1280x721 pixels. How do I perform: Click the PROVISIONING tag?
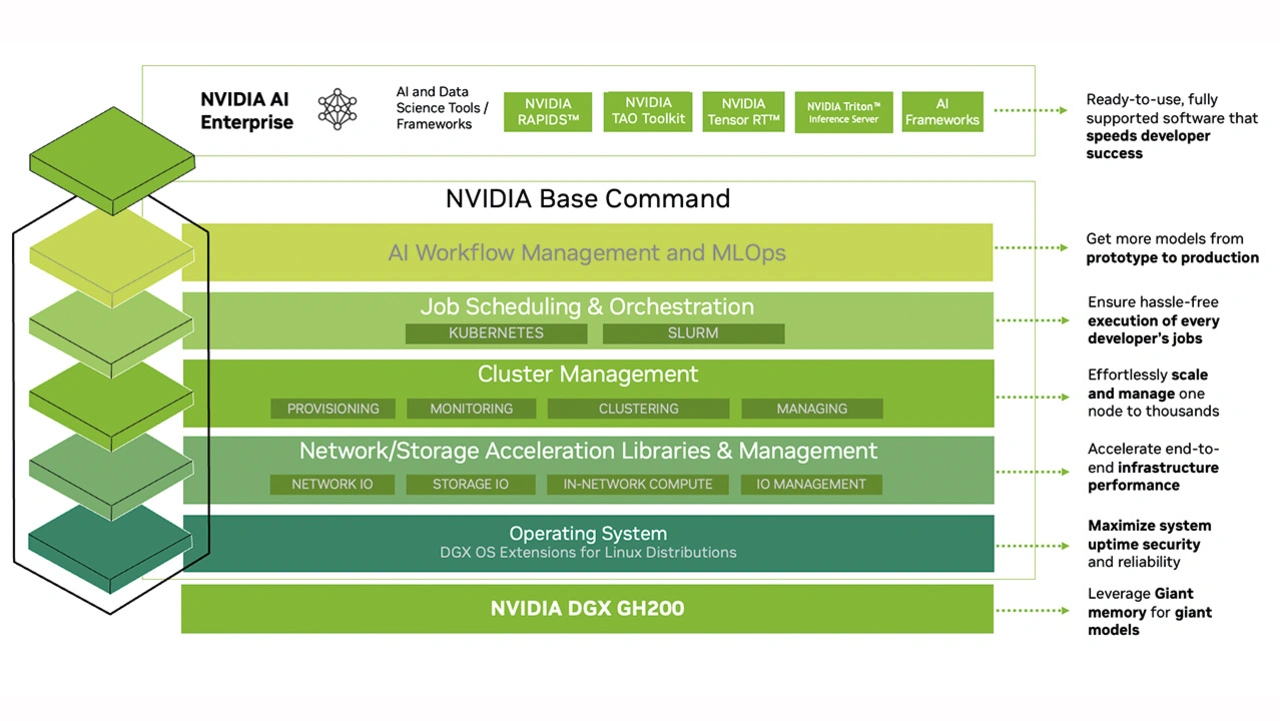(x=333, y=409)
